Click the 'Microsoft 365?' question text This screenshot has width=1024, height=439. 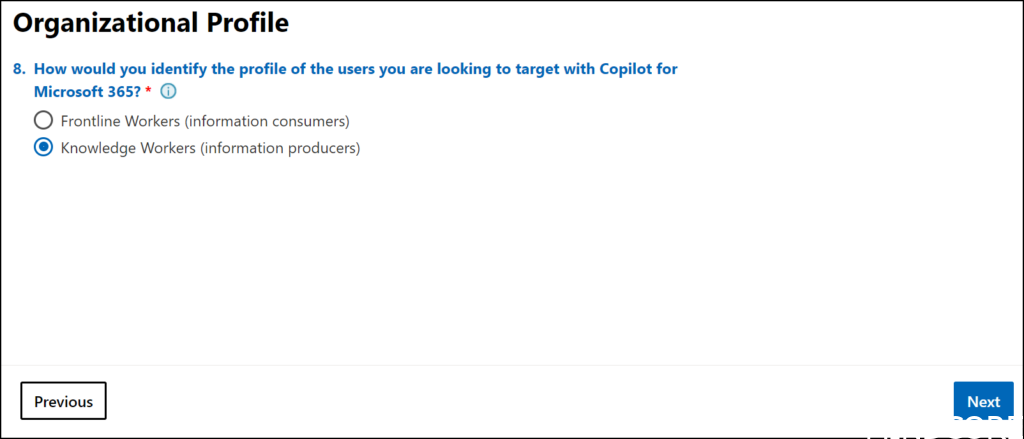coord(87,92)
